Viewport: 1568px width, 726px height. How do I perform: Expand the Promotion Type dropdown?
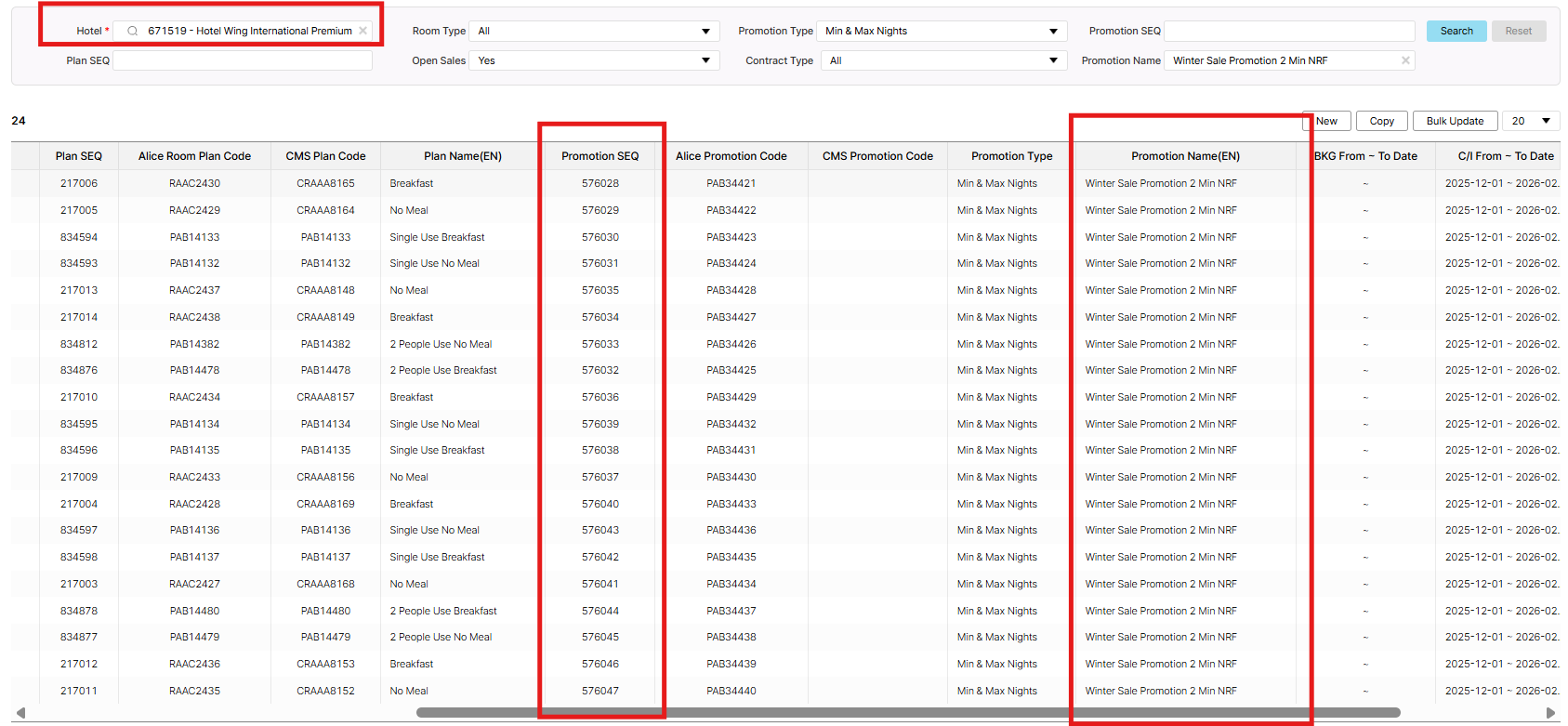click(x=942, y=31)
